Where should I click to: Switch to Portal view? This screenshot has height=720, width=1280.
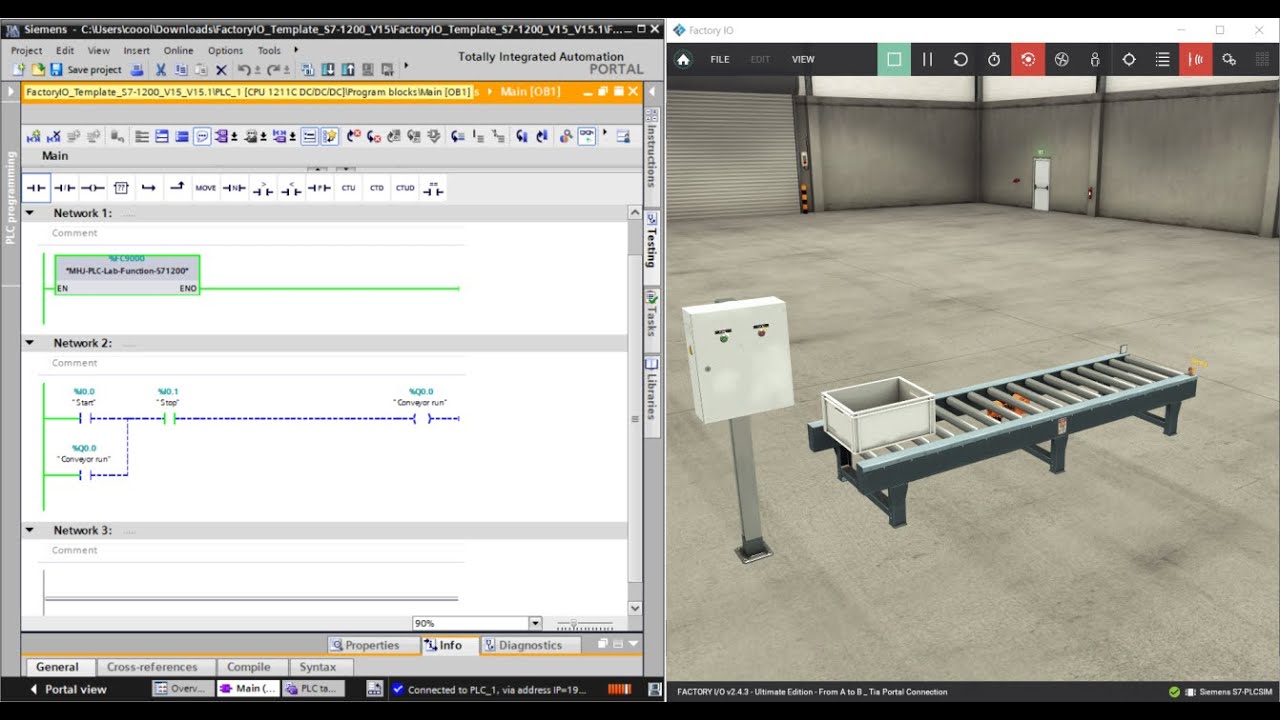[x=68, y=689]
